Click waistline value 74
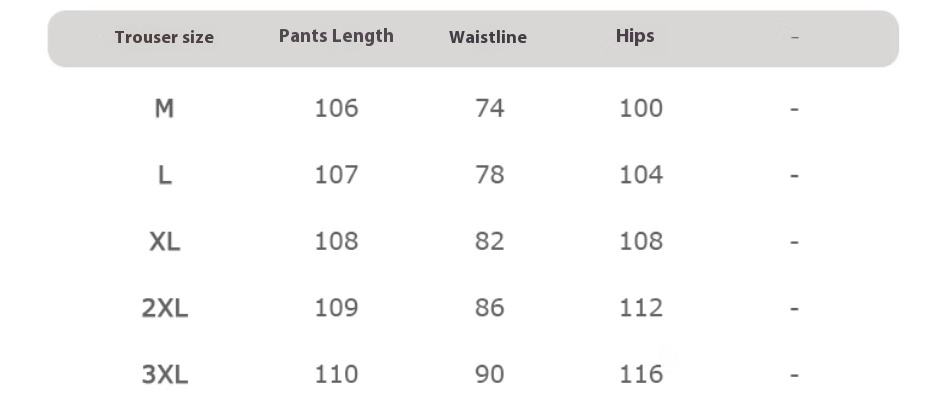 [x=490, y=108]
